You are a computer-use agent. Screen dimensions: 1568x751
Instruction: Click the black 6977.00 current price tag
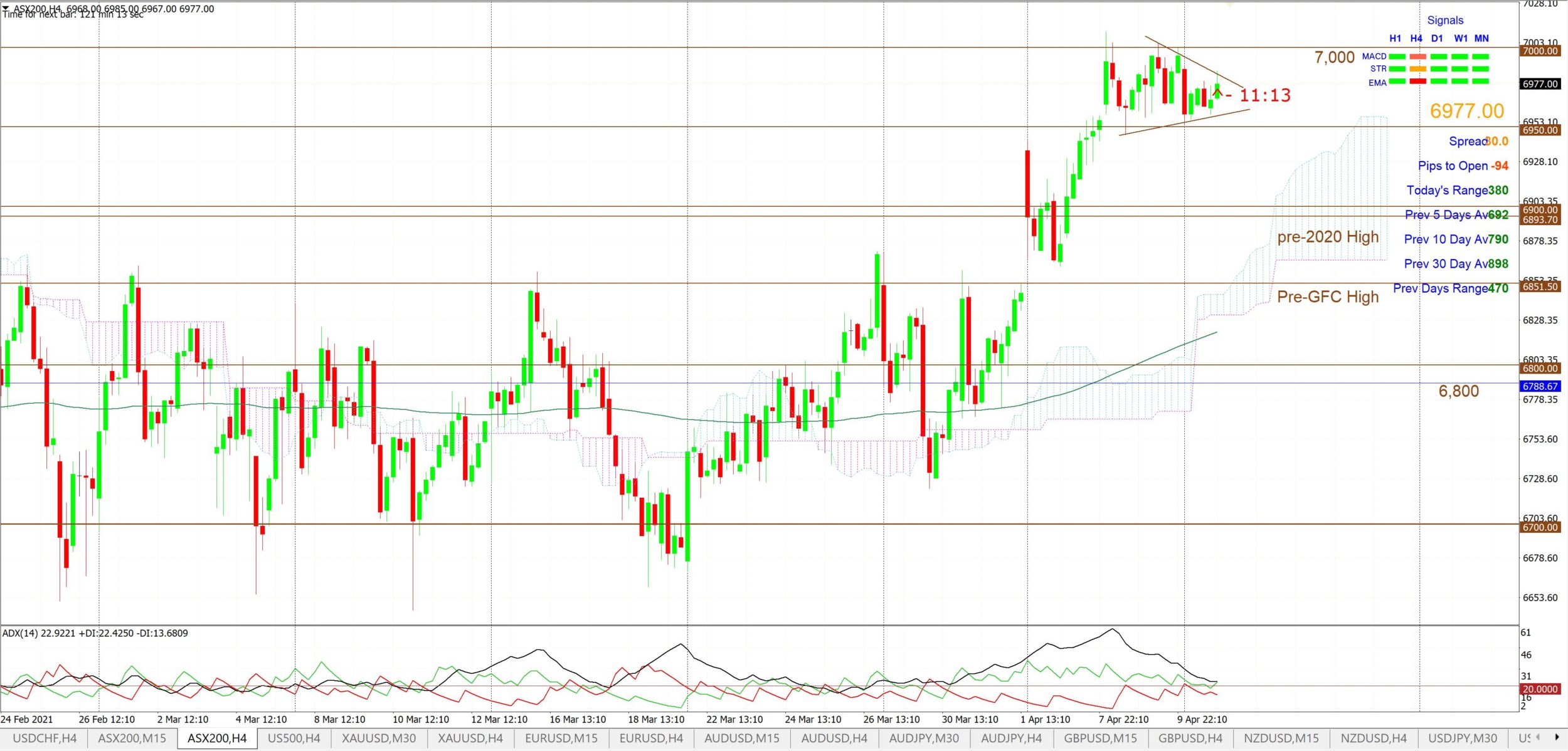pyautogui.click(x=1540, y=84)
